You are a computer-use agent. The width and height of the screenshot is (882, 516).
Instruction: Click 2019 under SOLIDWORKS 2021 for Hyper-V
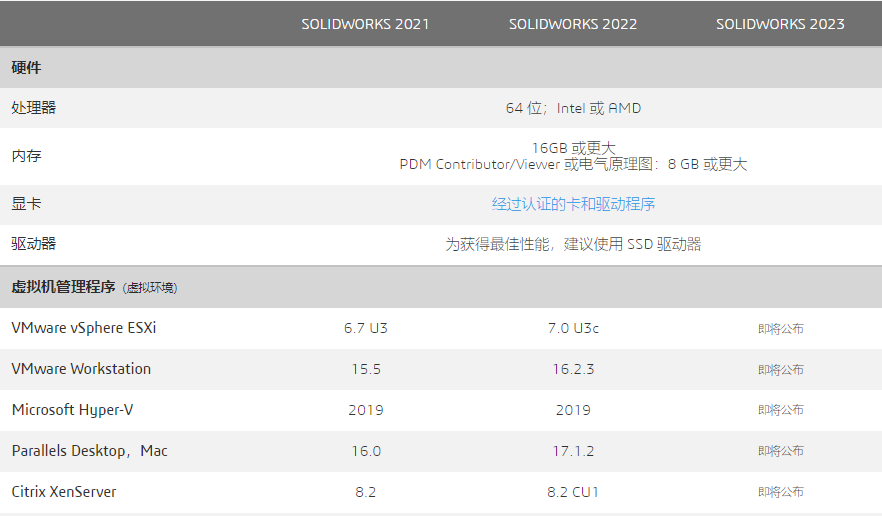(366, 410)
